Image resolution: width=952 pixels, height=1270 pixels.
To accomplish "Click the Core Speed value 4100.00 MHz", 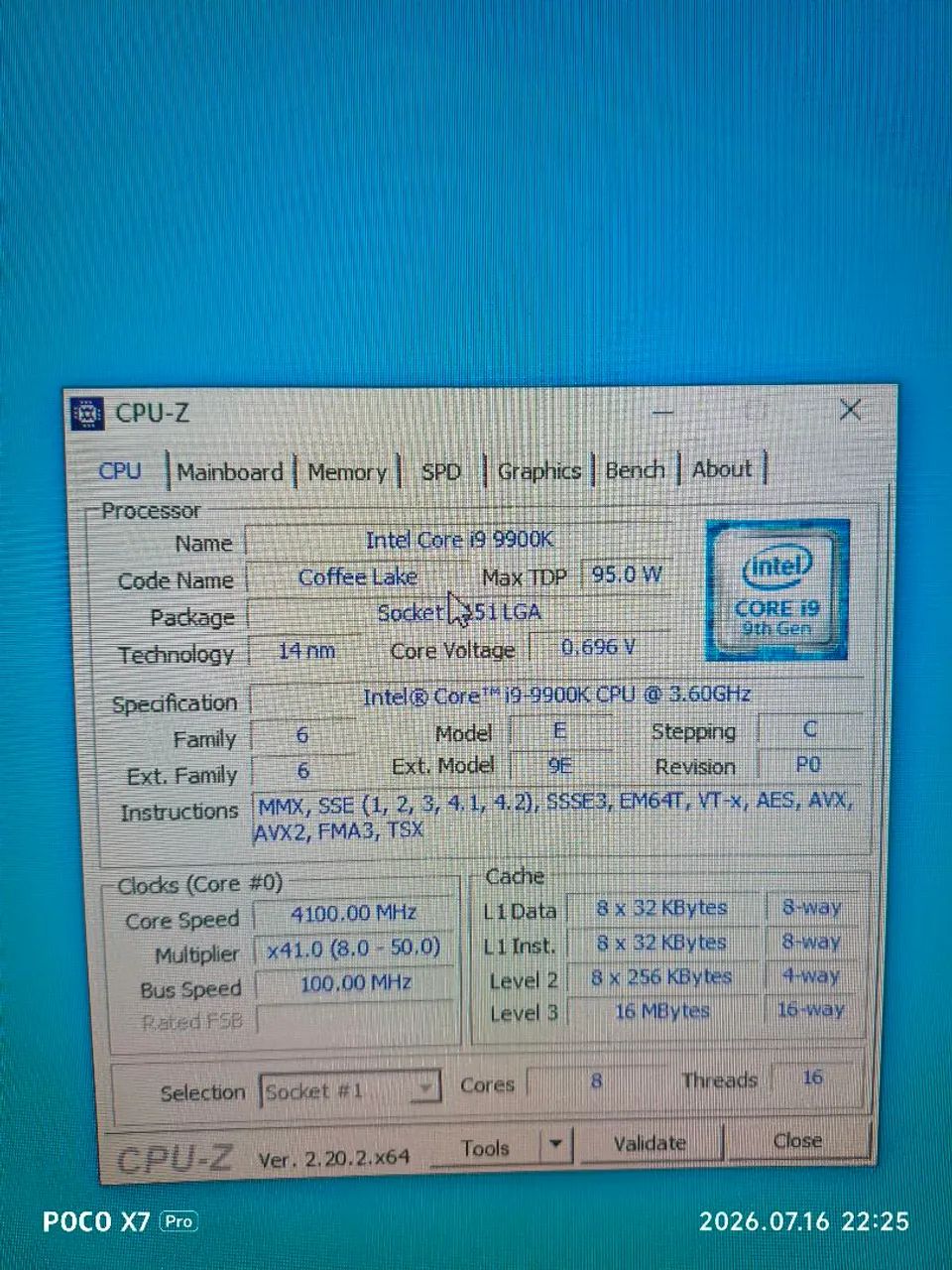I will (354, 914).
